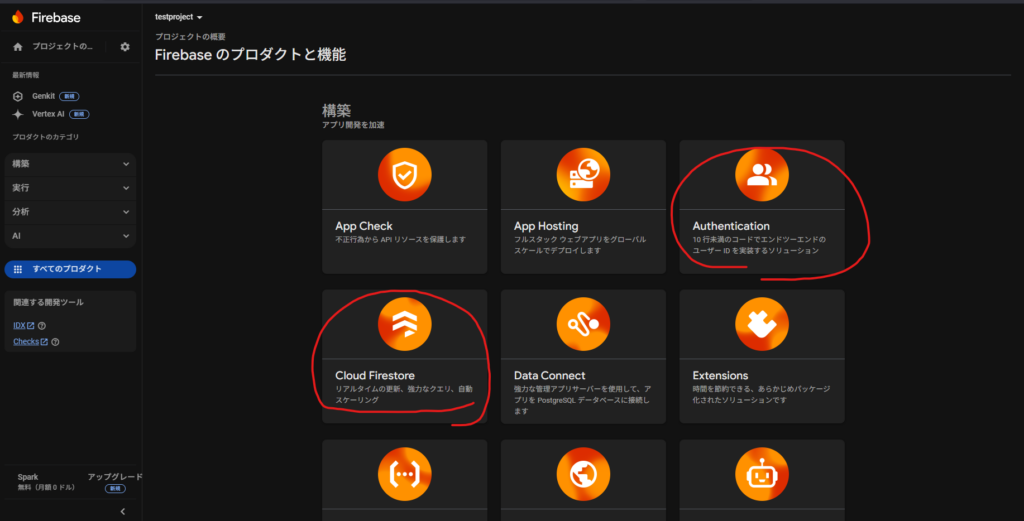The width and height of the screenshot is (1024, 521).
Task: Expand the 構築 category
Action: [x=71, y=164]
